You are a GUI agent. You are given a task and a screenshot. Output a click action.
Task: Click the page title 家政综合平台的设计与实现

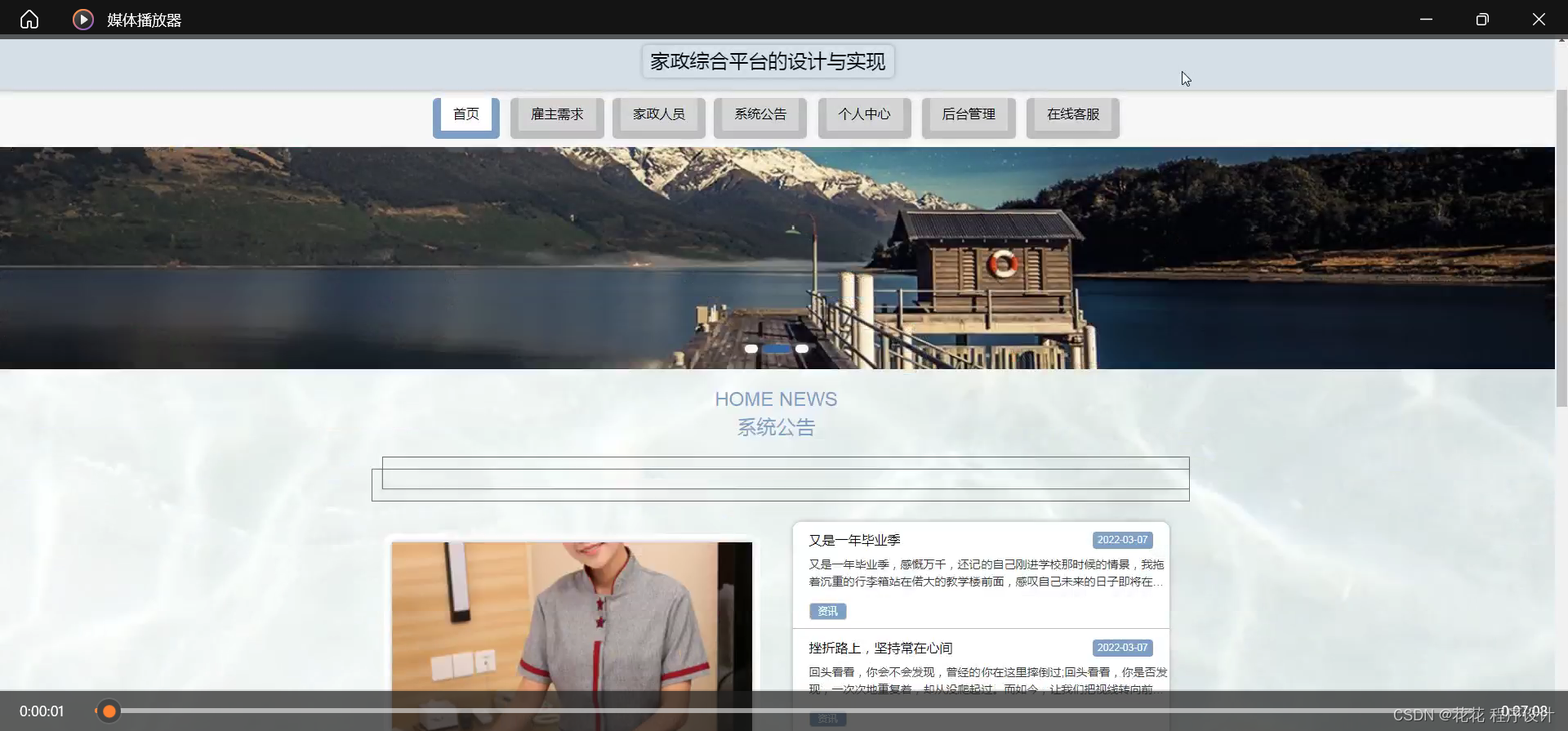point(768,61)
